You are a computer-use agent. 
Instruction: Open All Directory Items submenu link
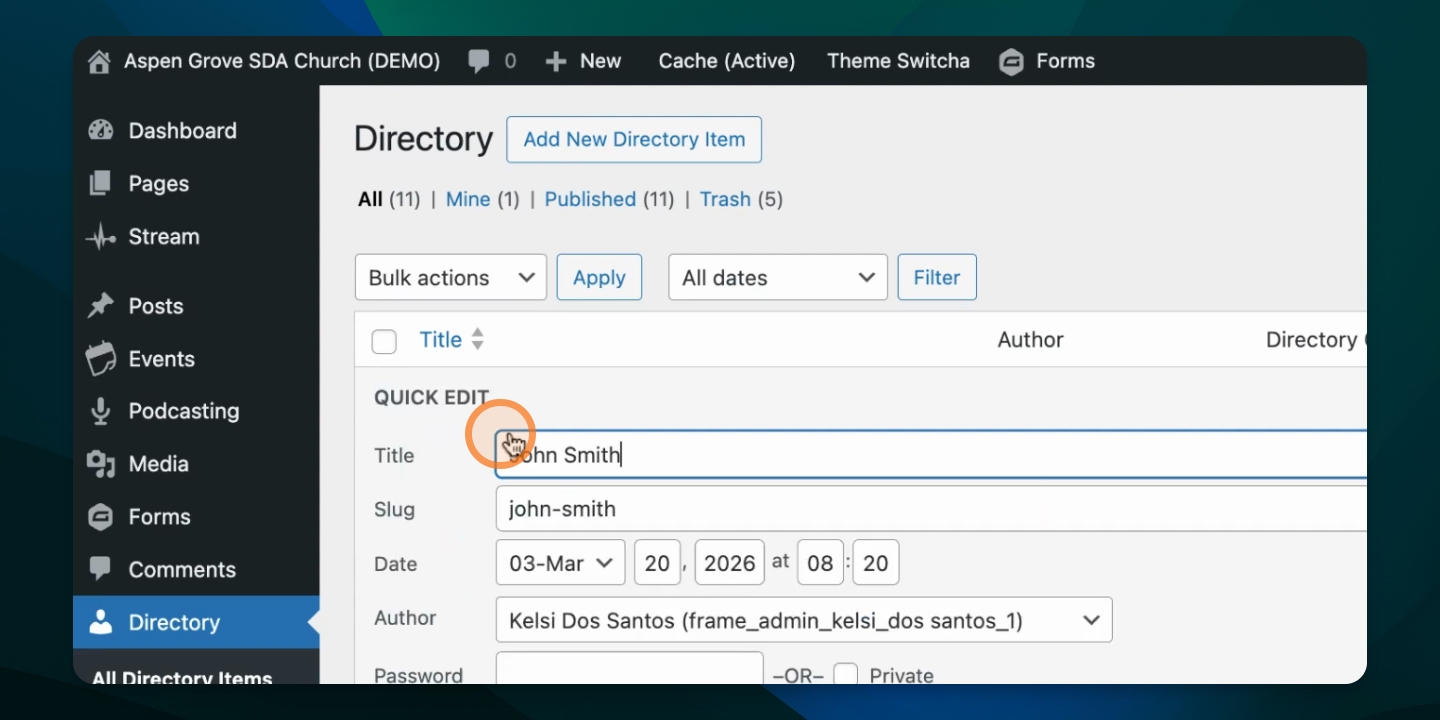[x=182, y=678]
